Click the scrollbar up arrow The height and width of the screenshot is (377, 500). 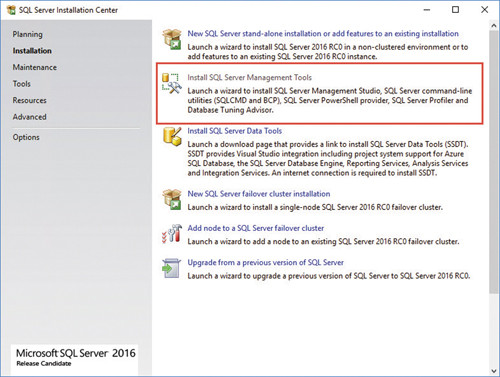pyautogui.click(x=494, y=26)
